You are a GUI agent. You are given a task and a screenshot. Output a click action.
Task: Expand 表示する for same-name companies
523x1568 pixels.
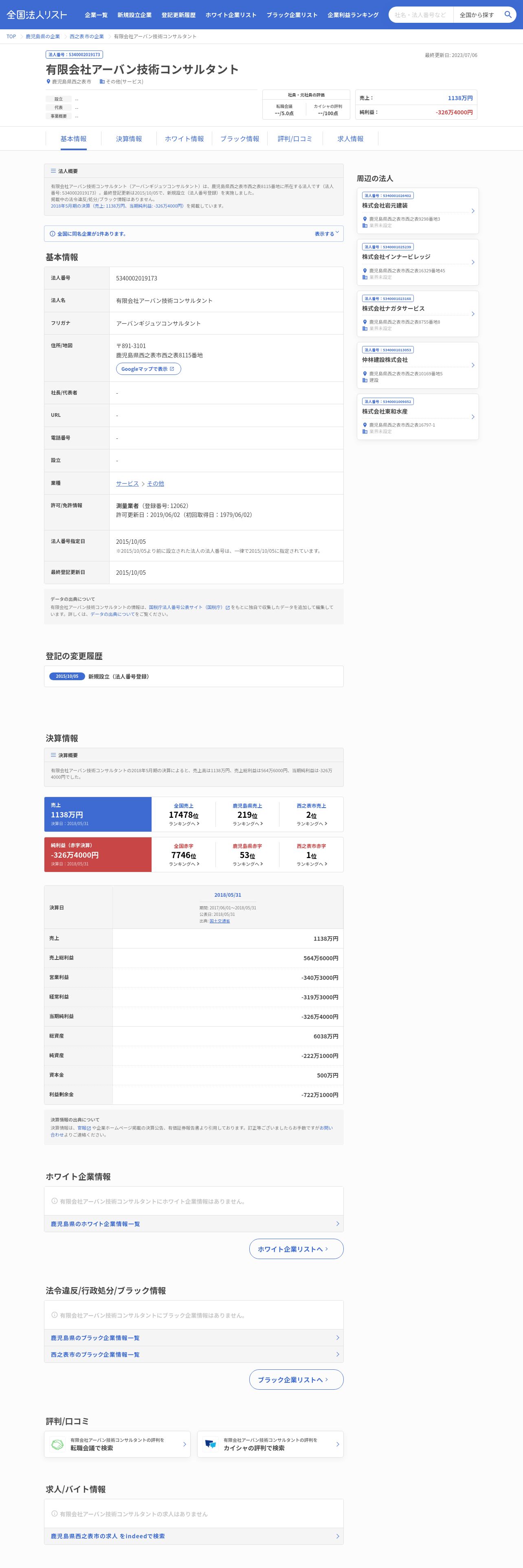(327, 234)
